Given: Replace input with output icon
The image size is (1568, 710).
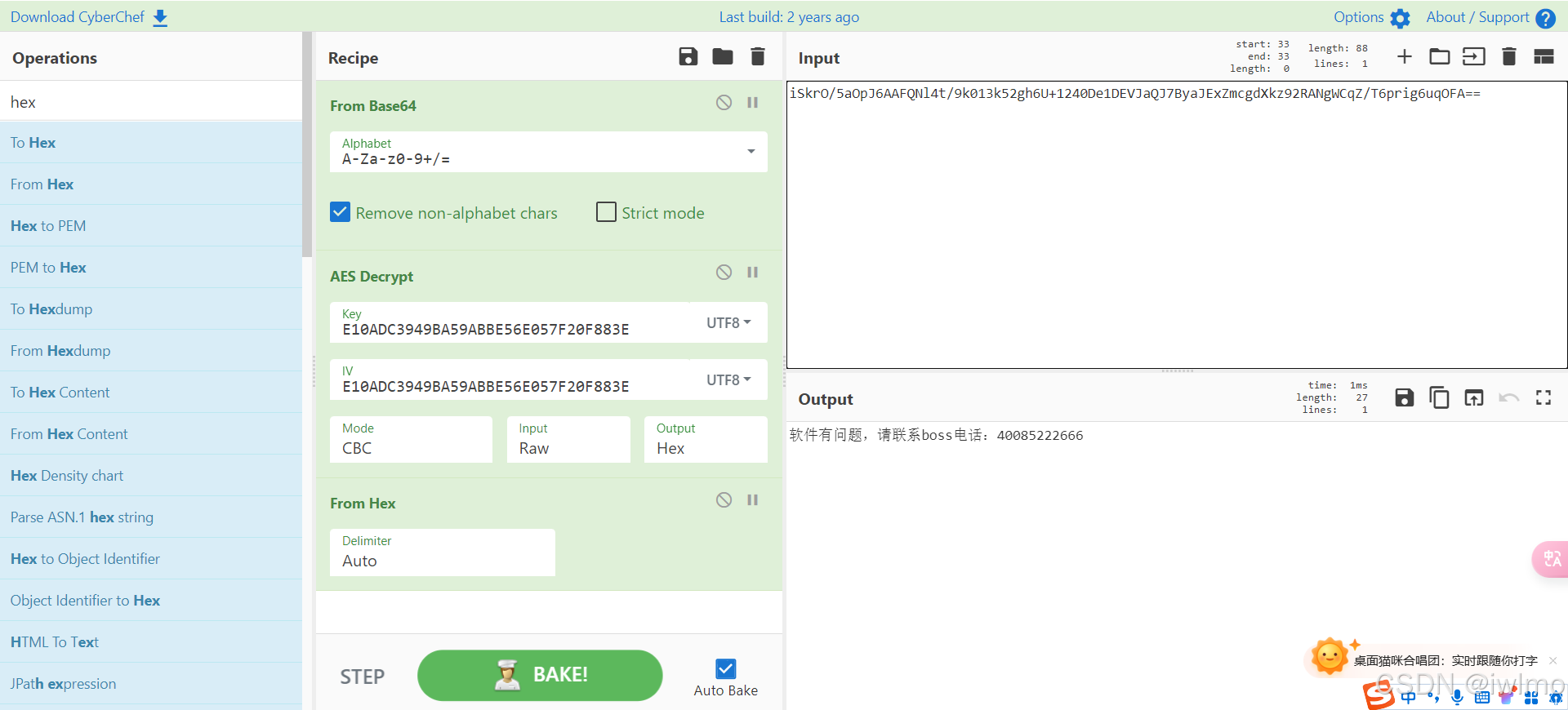Looking at the screenshot, I should point(1474,397).
